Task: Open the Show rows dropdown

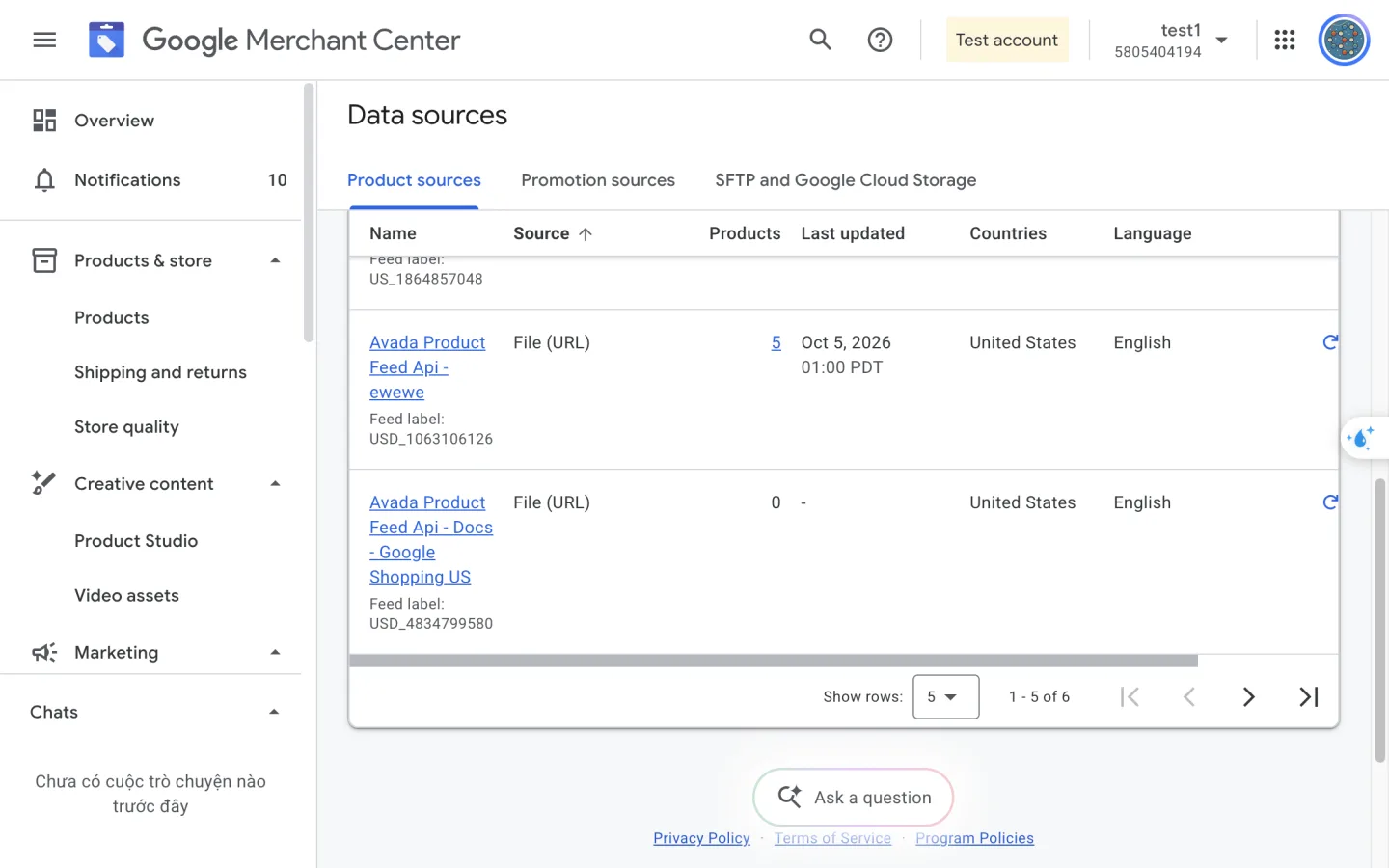Action: click(x=946, y=696)
